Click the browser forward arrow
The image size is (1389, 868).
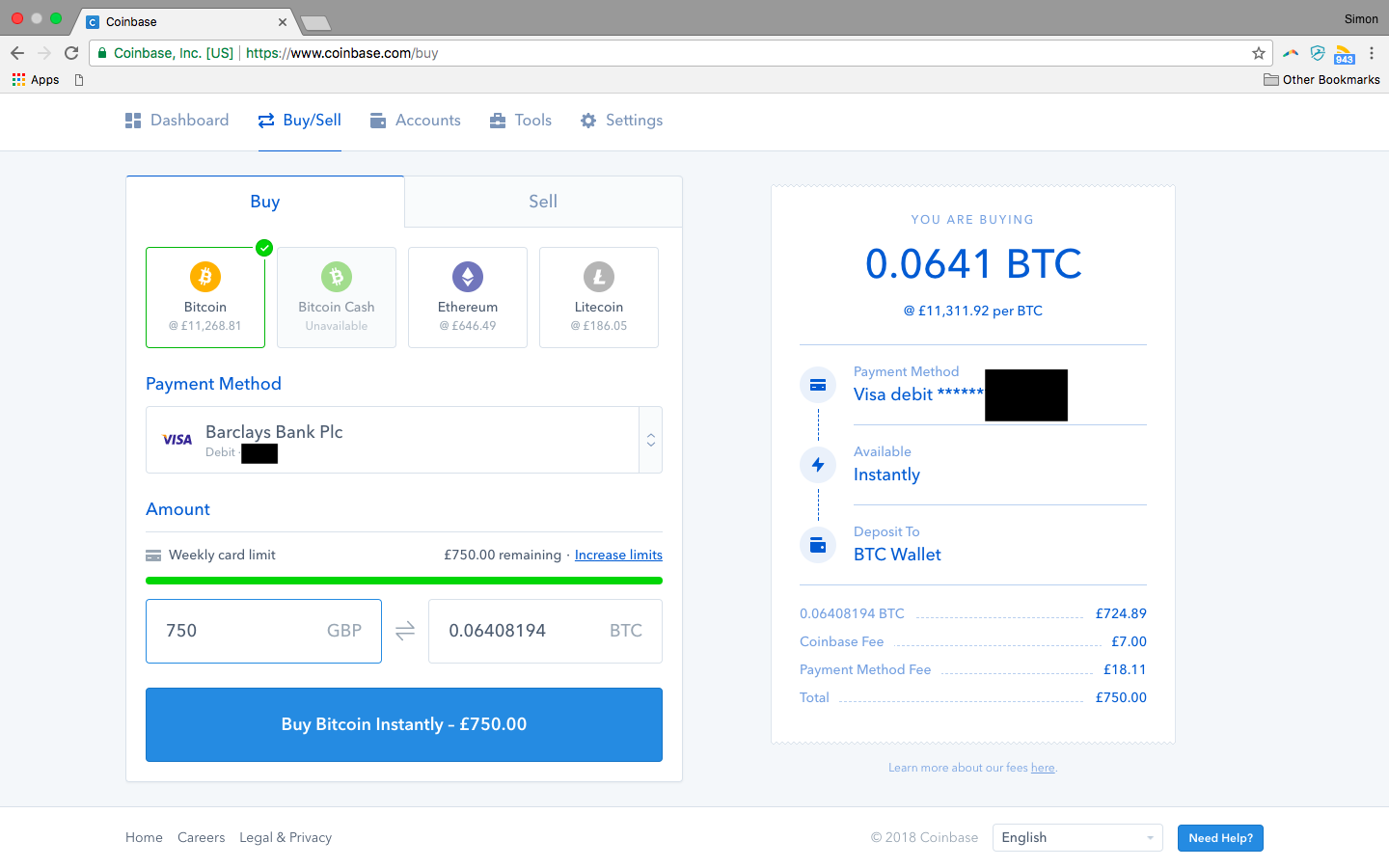point(44,53)
